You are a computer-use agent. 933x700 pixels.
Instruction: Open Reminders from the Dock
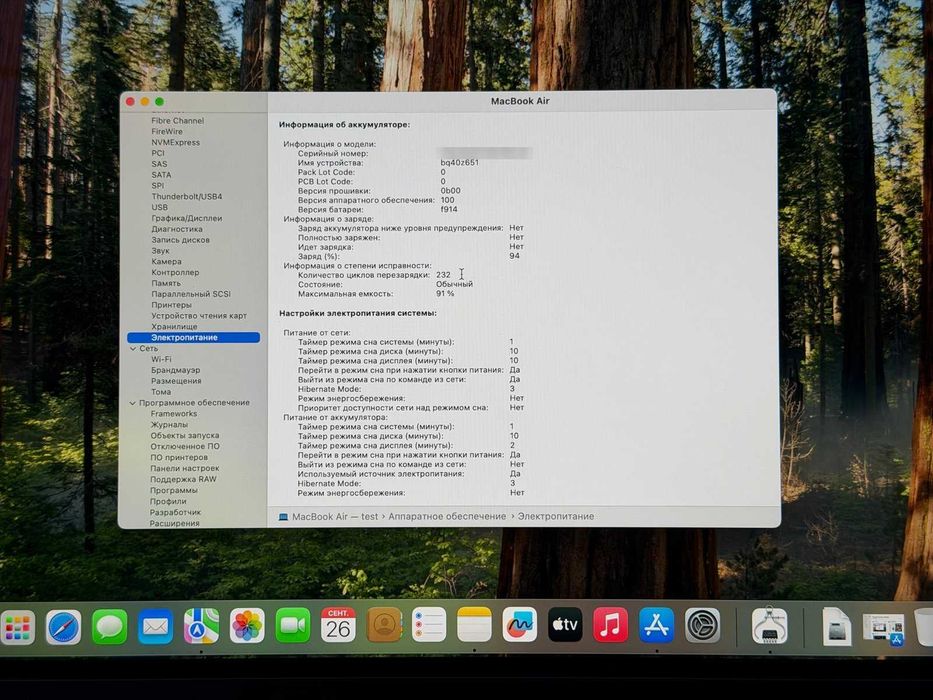tap(429, 625)
